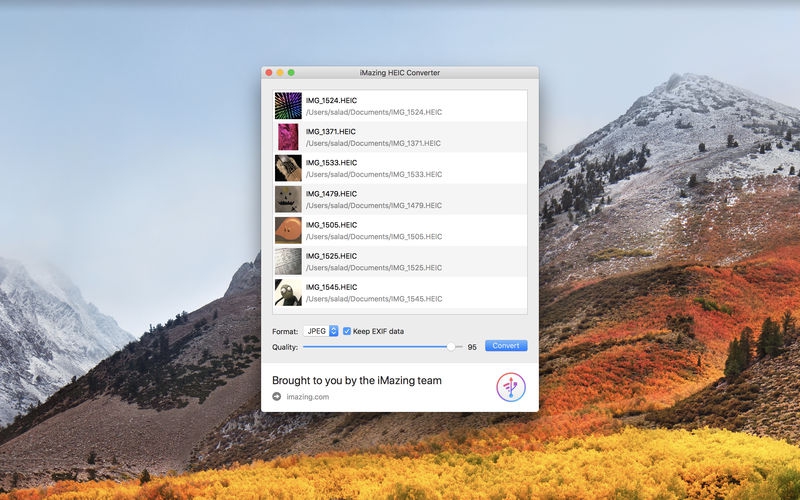Click the file name IMG_1533.HEIC

331,163
